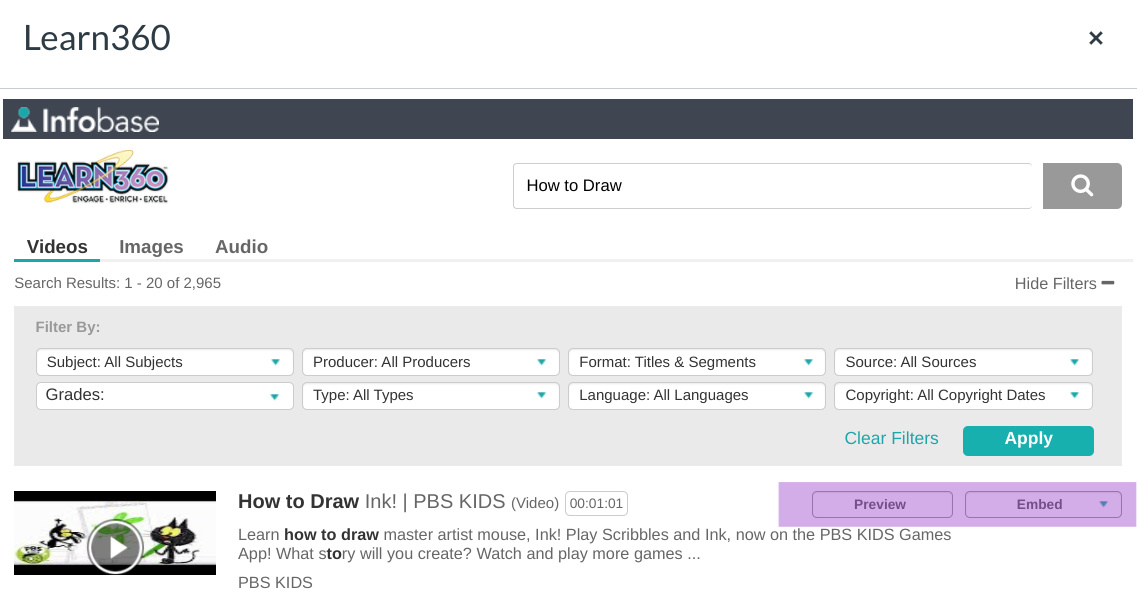Click the Learn360 logo image
The width and height of the screenshot is (1137, 612).
(92, 181)
